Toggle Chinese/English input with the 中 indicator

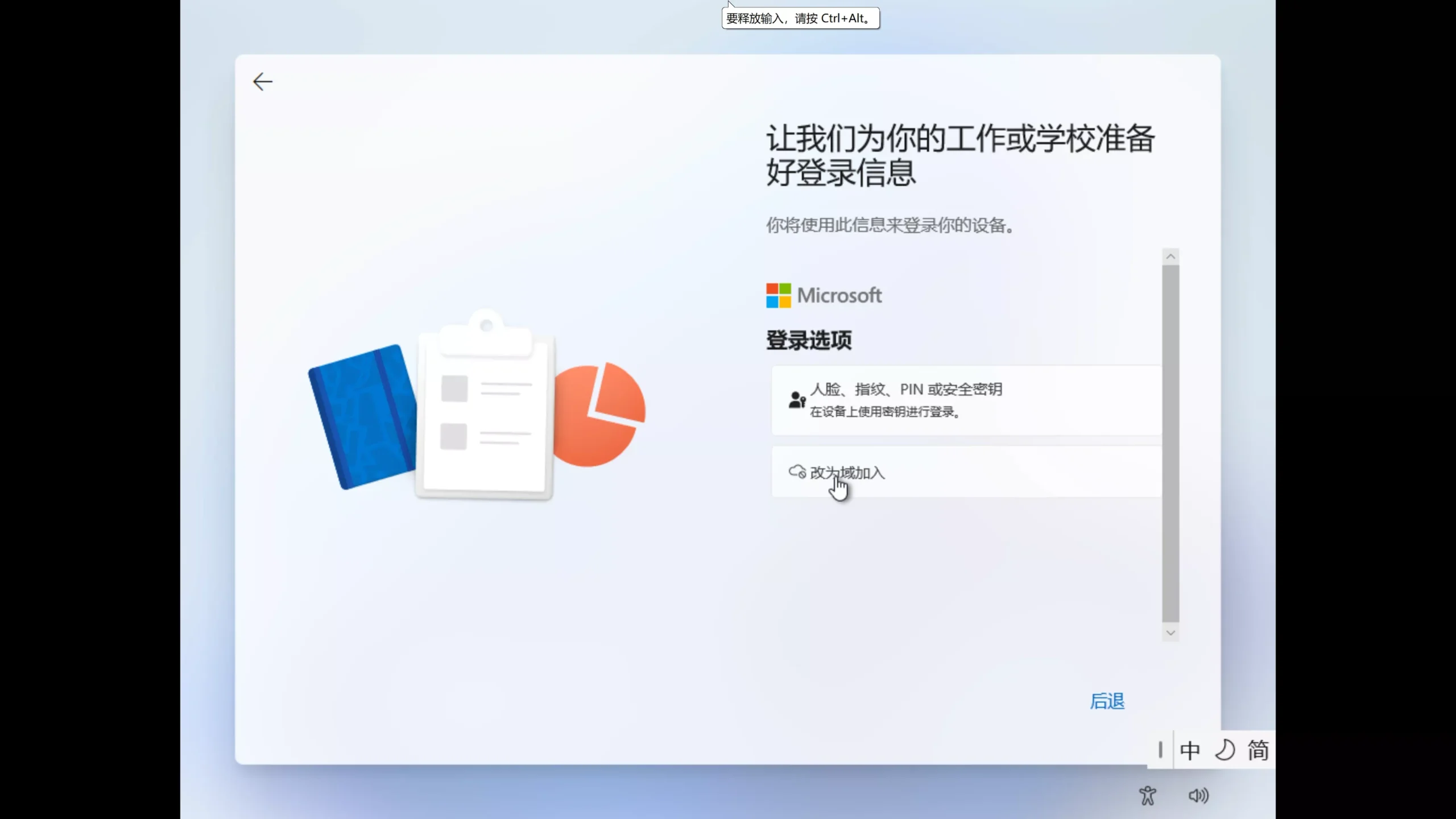pyautogui.click(x=1189, y=750)
